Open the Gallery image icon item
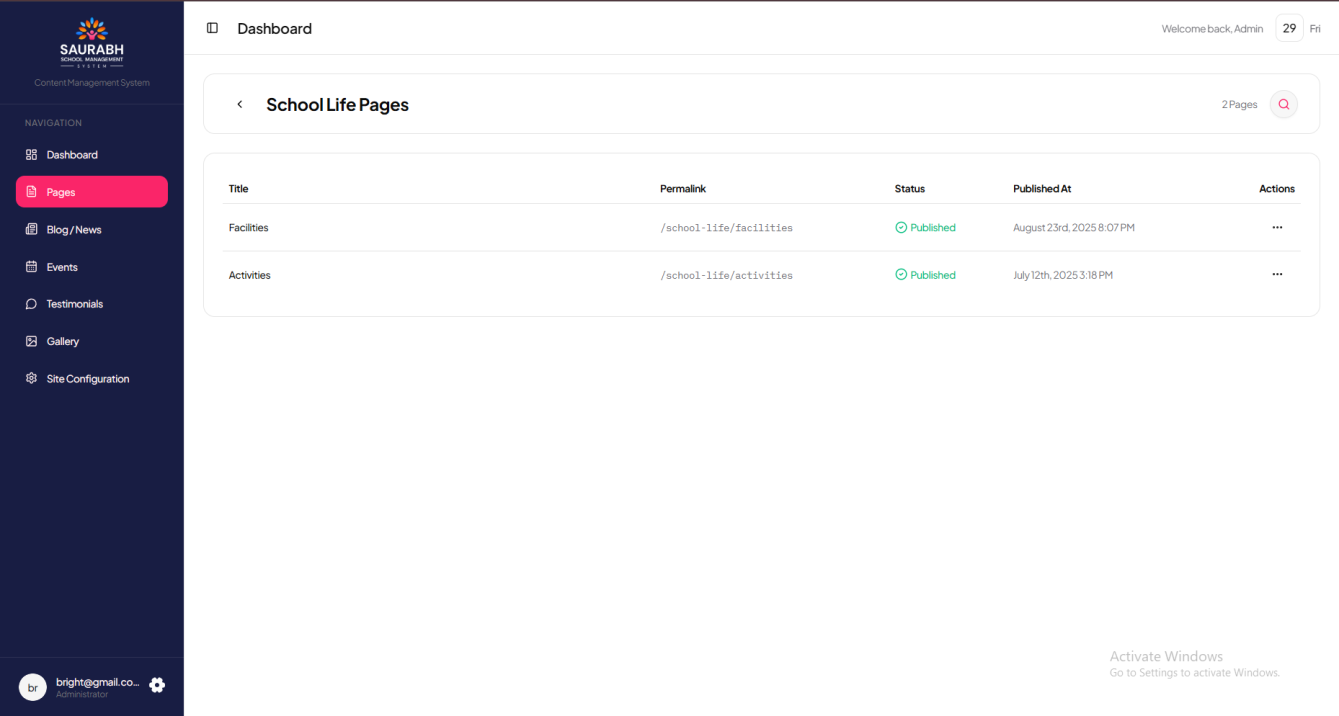The height and width of the screenshot is (716, 1339). [x=62, y=342]
